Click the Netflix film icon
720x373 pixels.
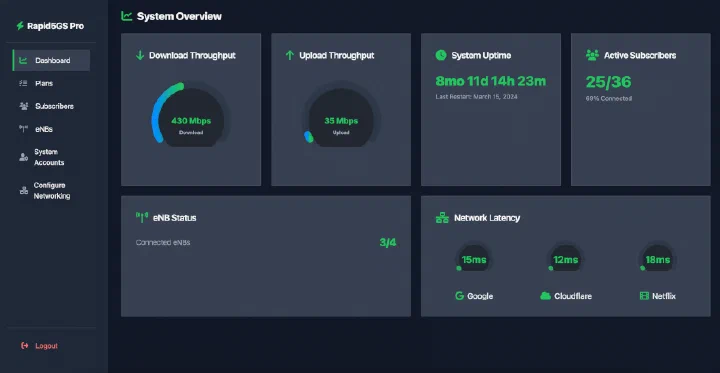644,296
